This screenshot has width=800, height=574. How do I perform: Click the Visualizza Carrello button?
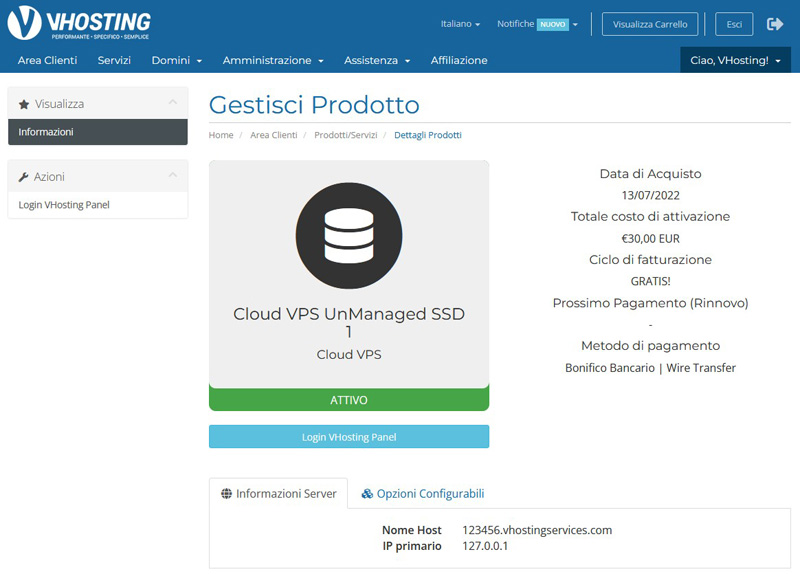[650, 24]
